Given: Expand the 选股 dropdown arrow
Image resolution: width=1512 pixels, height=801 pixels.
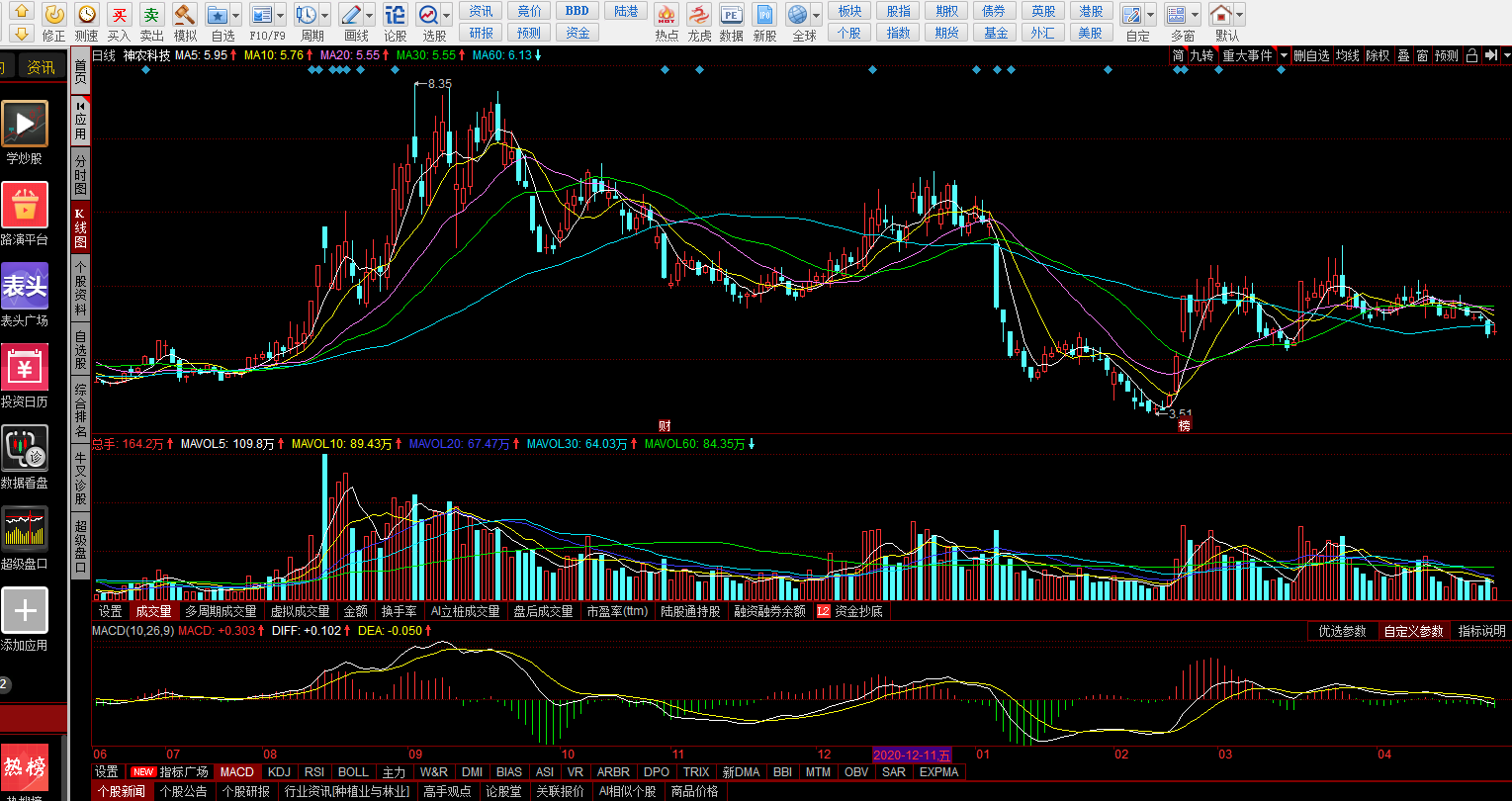Looking at the screenshot, I should pos(448,15).
